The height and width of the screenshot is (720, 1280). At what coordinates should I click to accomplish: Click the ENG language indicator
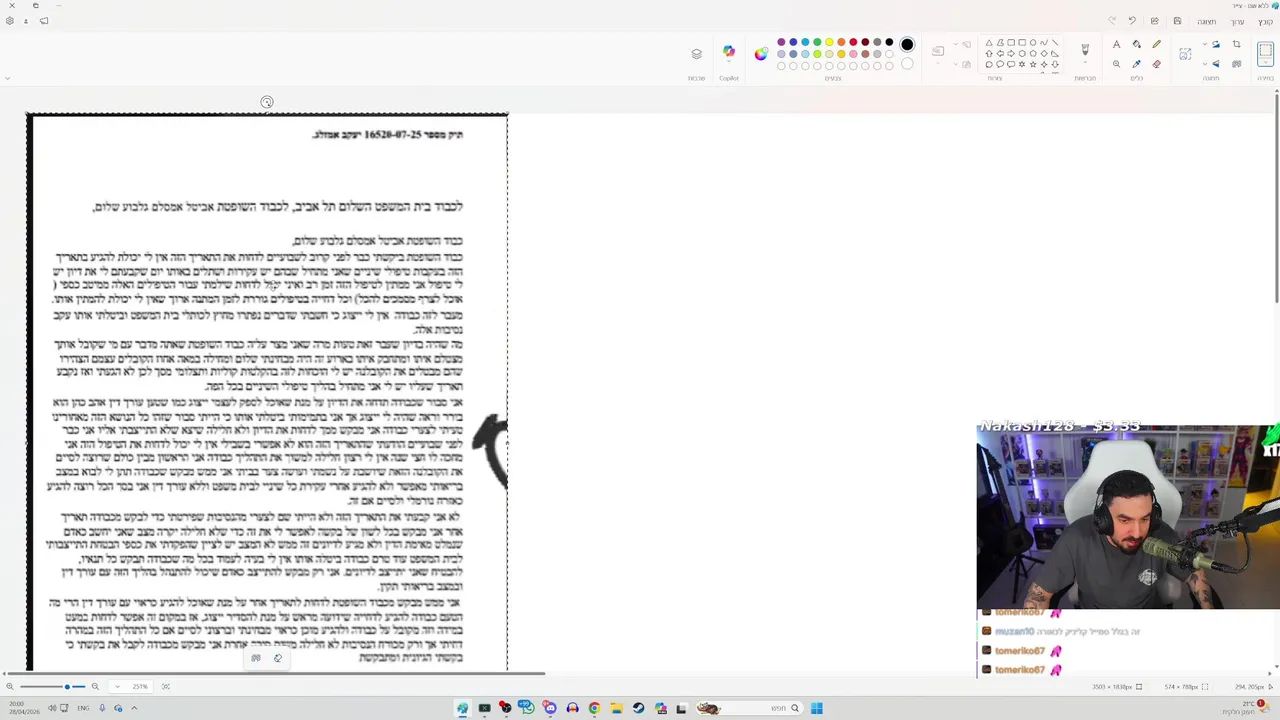point(83,708)
